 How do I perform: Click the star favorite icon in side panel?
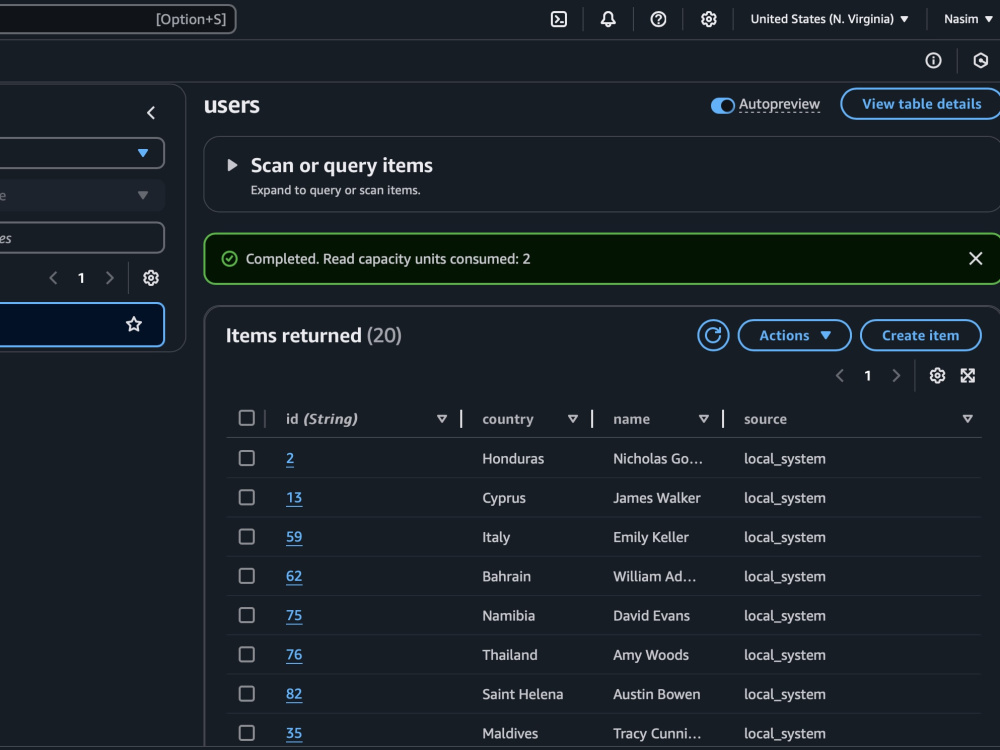[134, 324]
